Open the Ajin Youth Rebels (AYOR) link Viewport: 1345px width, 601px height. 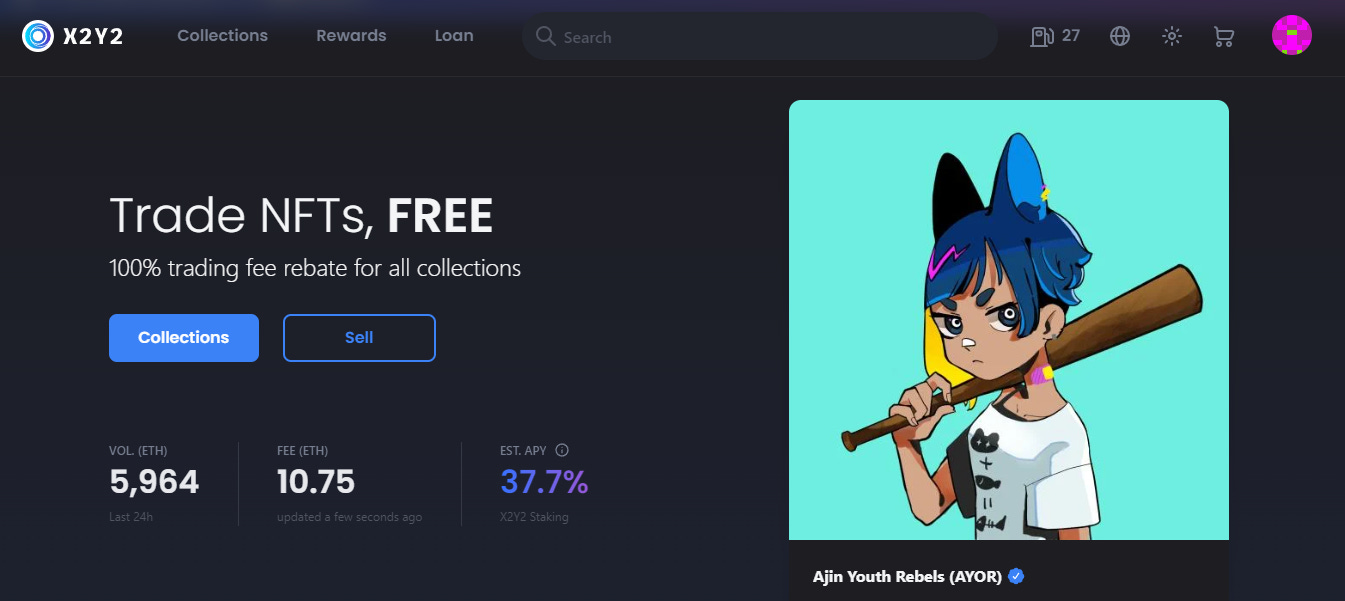[908, 577]
